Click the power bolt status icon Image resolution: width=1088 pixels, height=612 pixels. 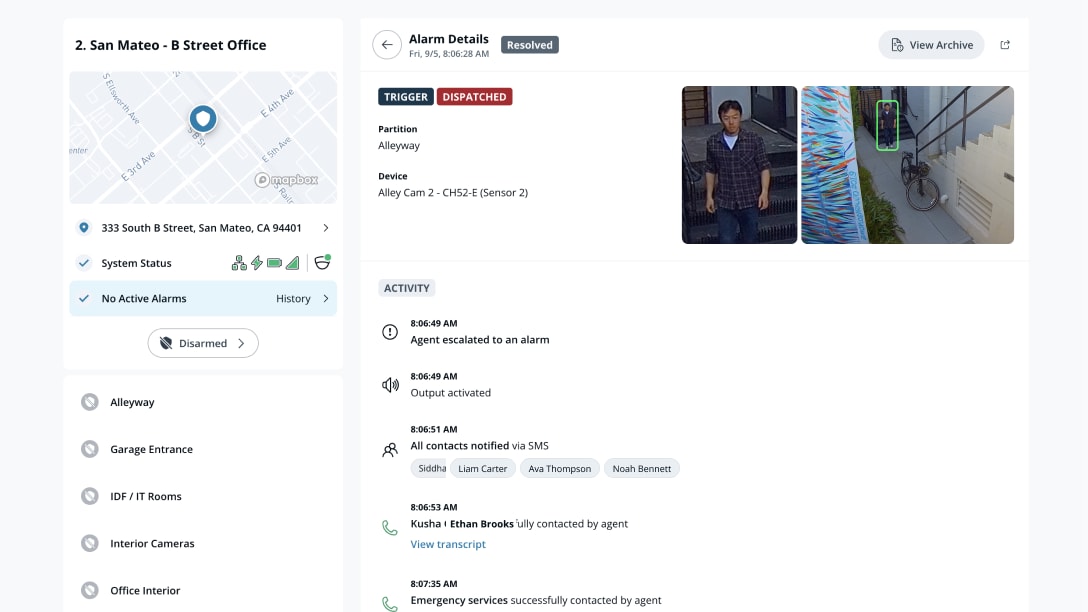[257, 263]
